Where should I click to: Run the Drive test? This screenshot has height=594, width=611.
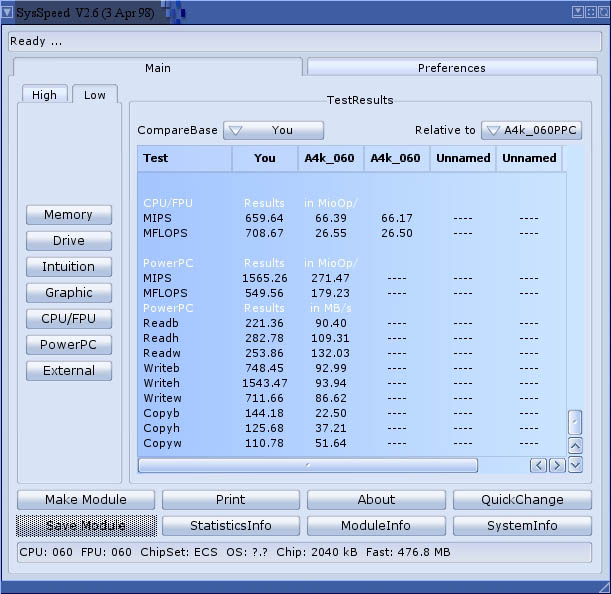click(x=69, y=240)
